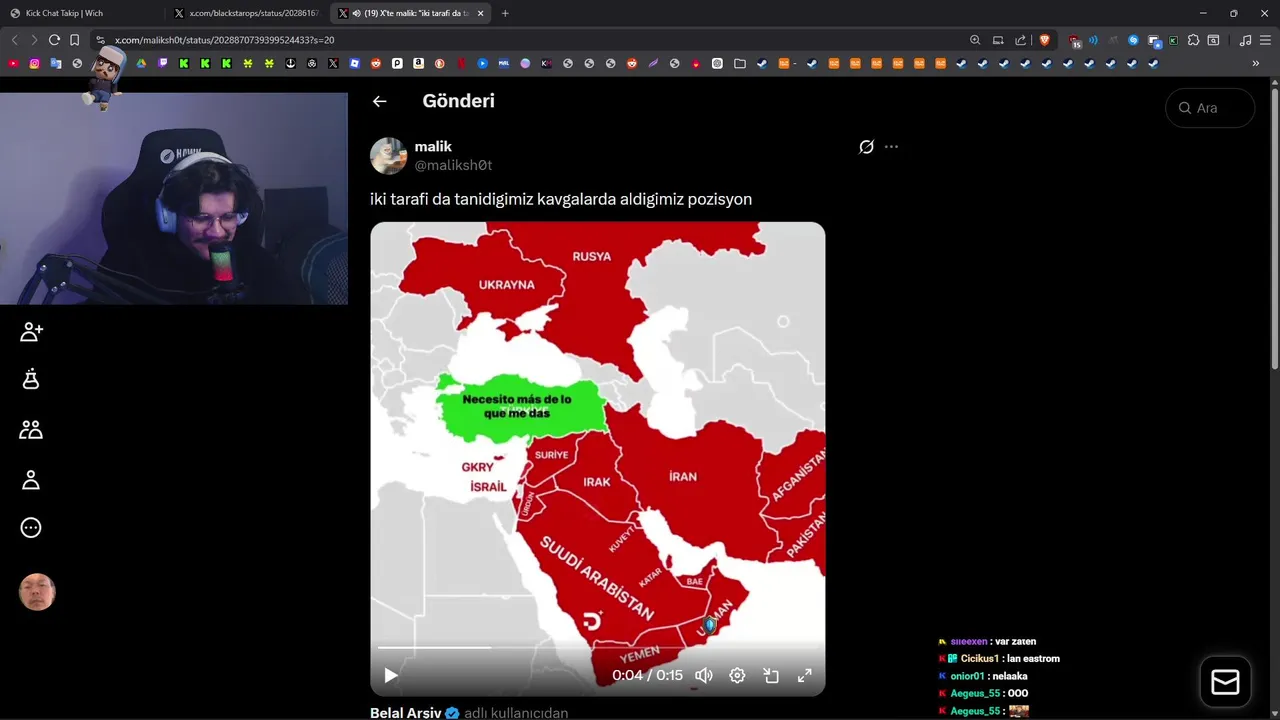Go back with the Gönderi back arrow
Screen dimensions: 1280x720
pyautogui.click(x=379, y=101)
